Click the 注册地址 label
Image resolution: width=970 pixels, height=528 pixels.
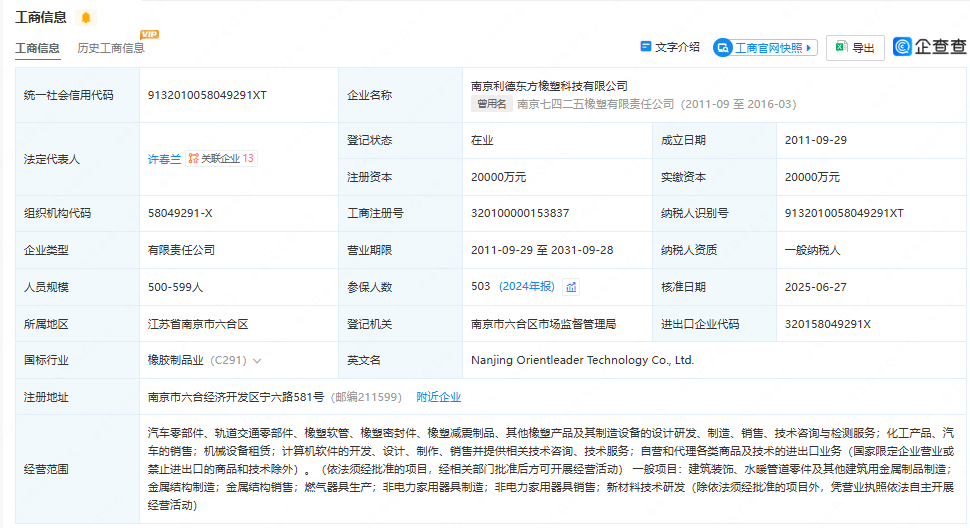pyautogui.click(x=46, y=397)
